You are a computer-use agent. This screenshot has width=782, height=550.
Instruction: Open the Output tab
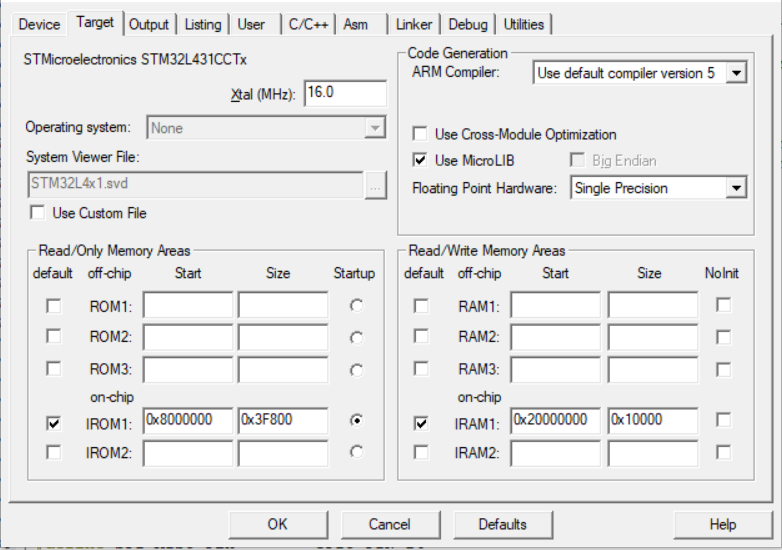coord(149,24)
